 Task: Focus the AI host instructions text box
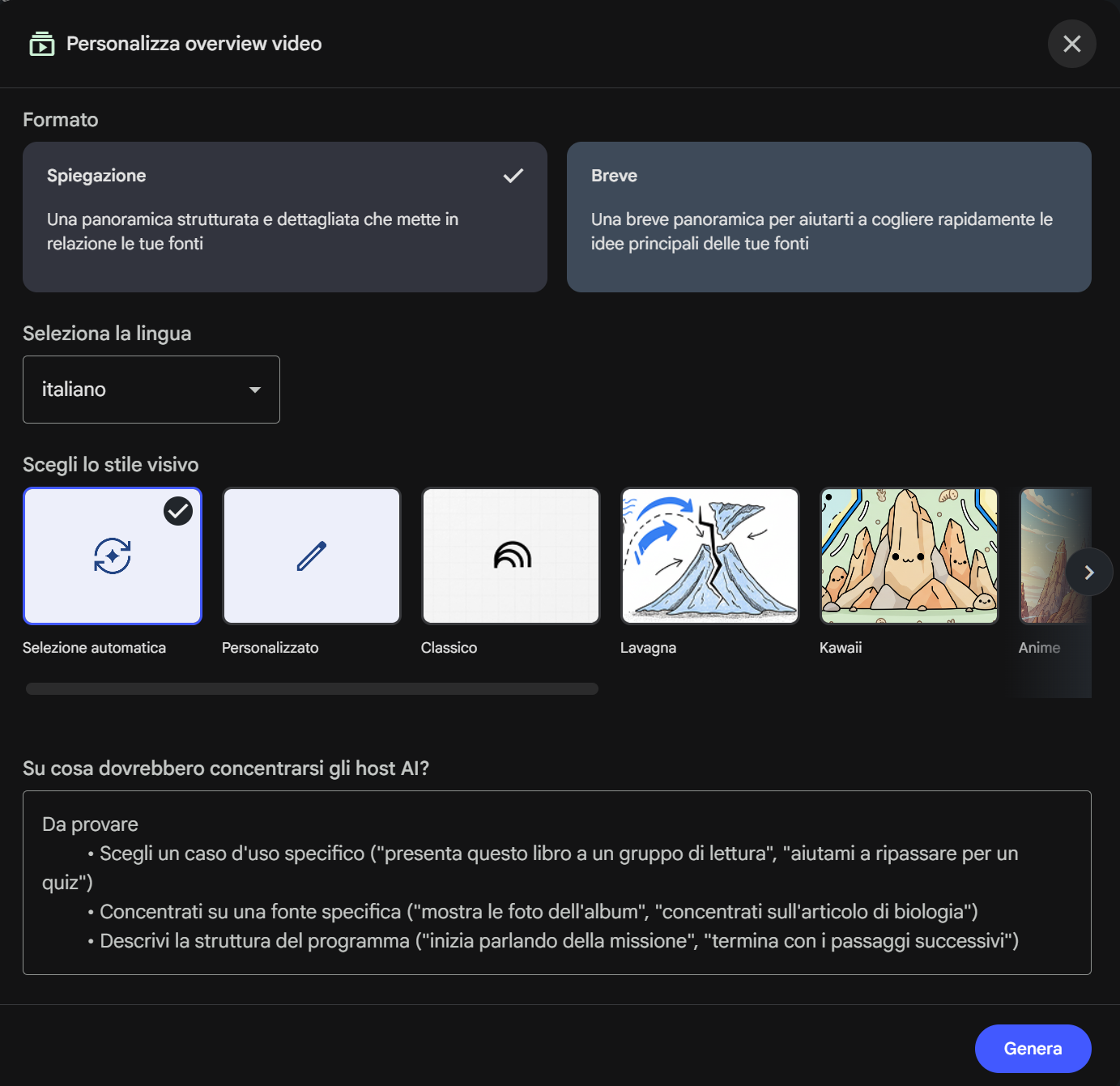[x=556, y=883]
